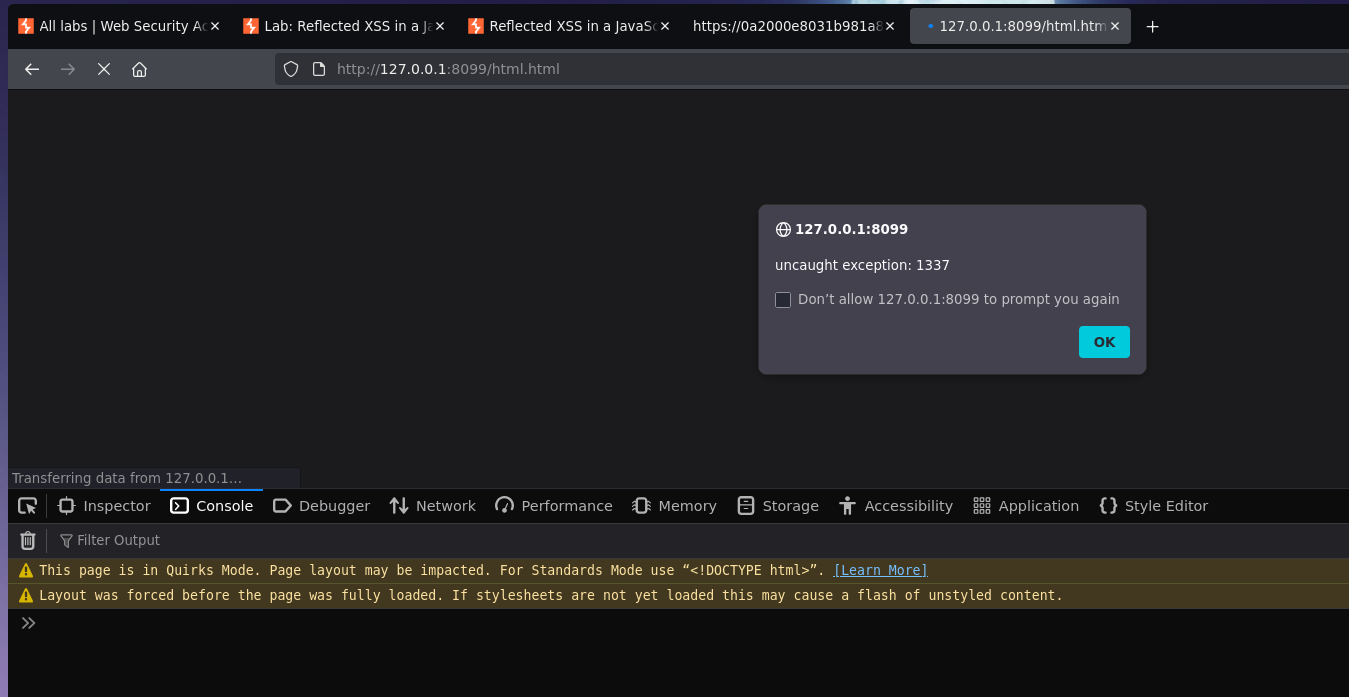Tick Don't allow 127.0.0.1:8099 to prompt again
The image size is (1349, 697).
783,300
